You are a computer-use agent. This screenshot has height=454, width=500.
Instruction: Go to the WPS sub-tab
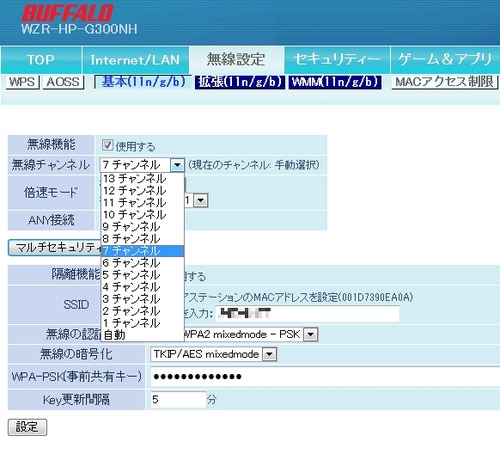(x=23, y=82)
